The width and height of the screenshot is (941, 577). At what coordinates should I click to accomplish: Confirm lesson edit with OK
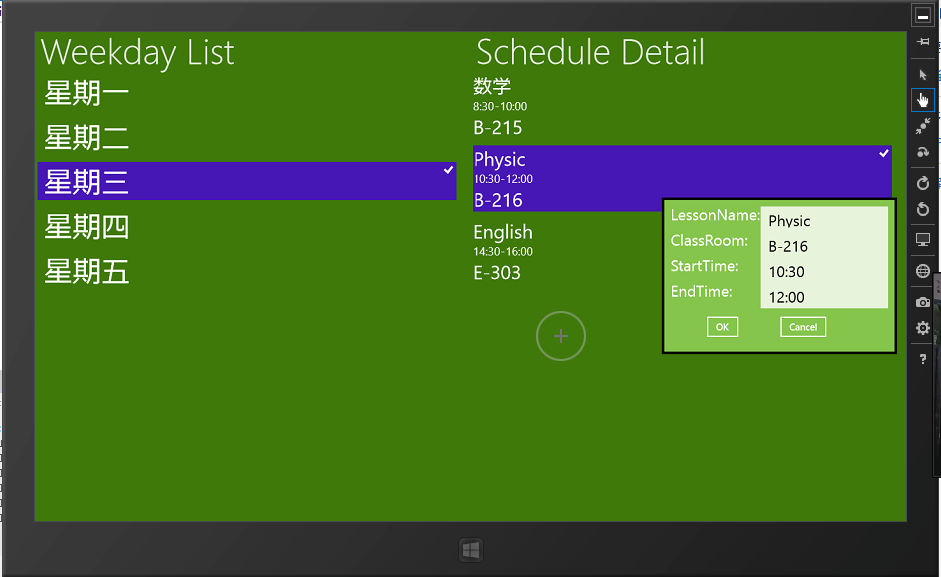(x=722, y=327)
